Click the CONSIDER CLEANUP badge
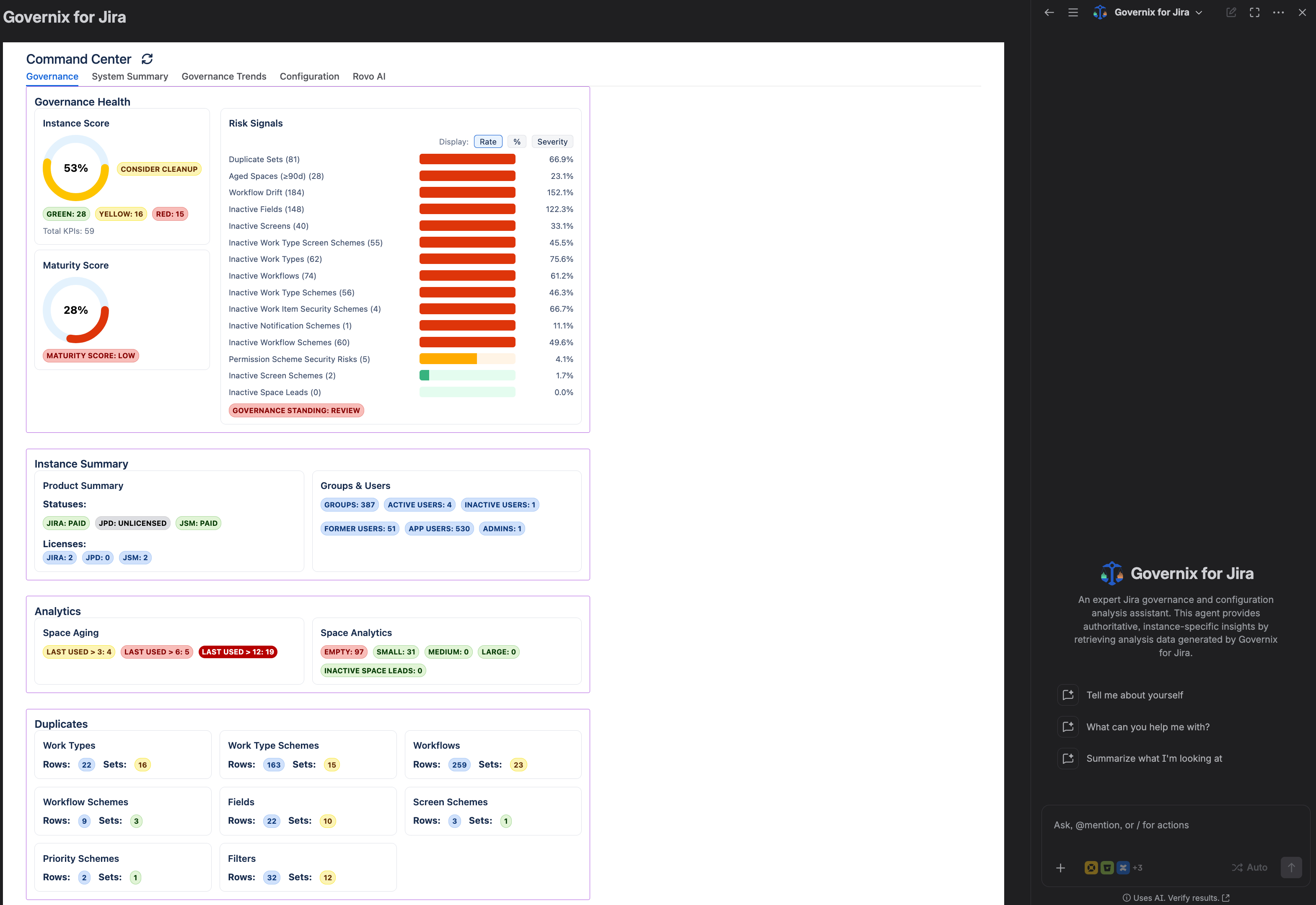 159,169
